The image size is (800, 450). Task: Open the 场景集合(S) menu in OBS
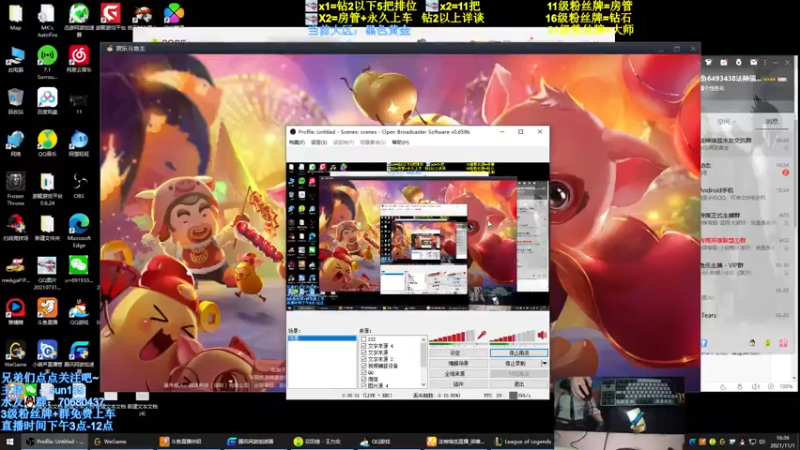[373, 142]
